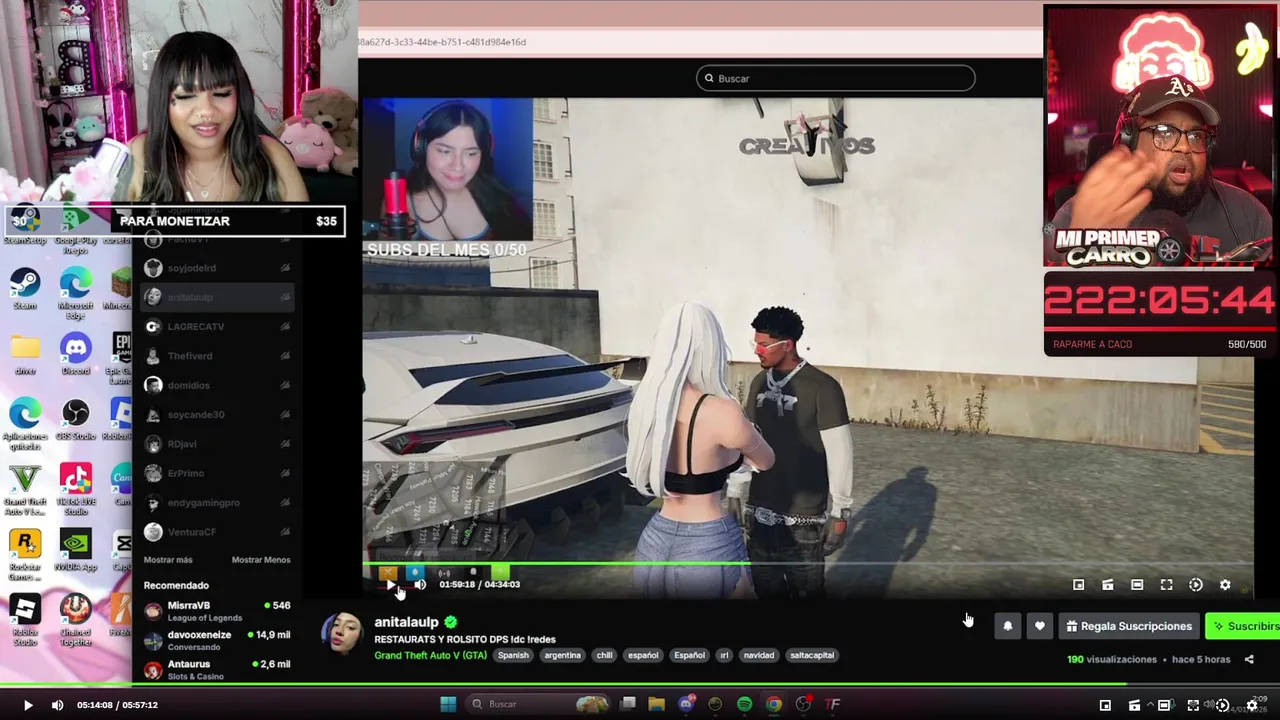Select the saltacapital tag

point(812,655)
